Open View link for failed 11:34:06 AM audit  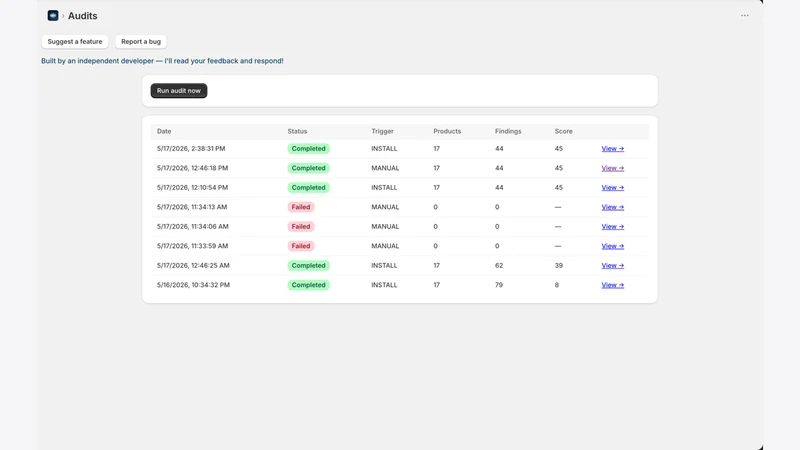click(612, 227)
